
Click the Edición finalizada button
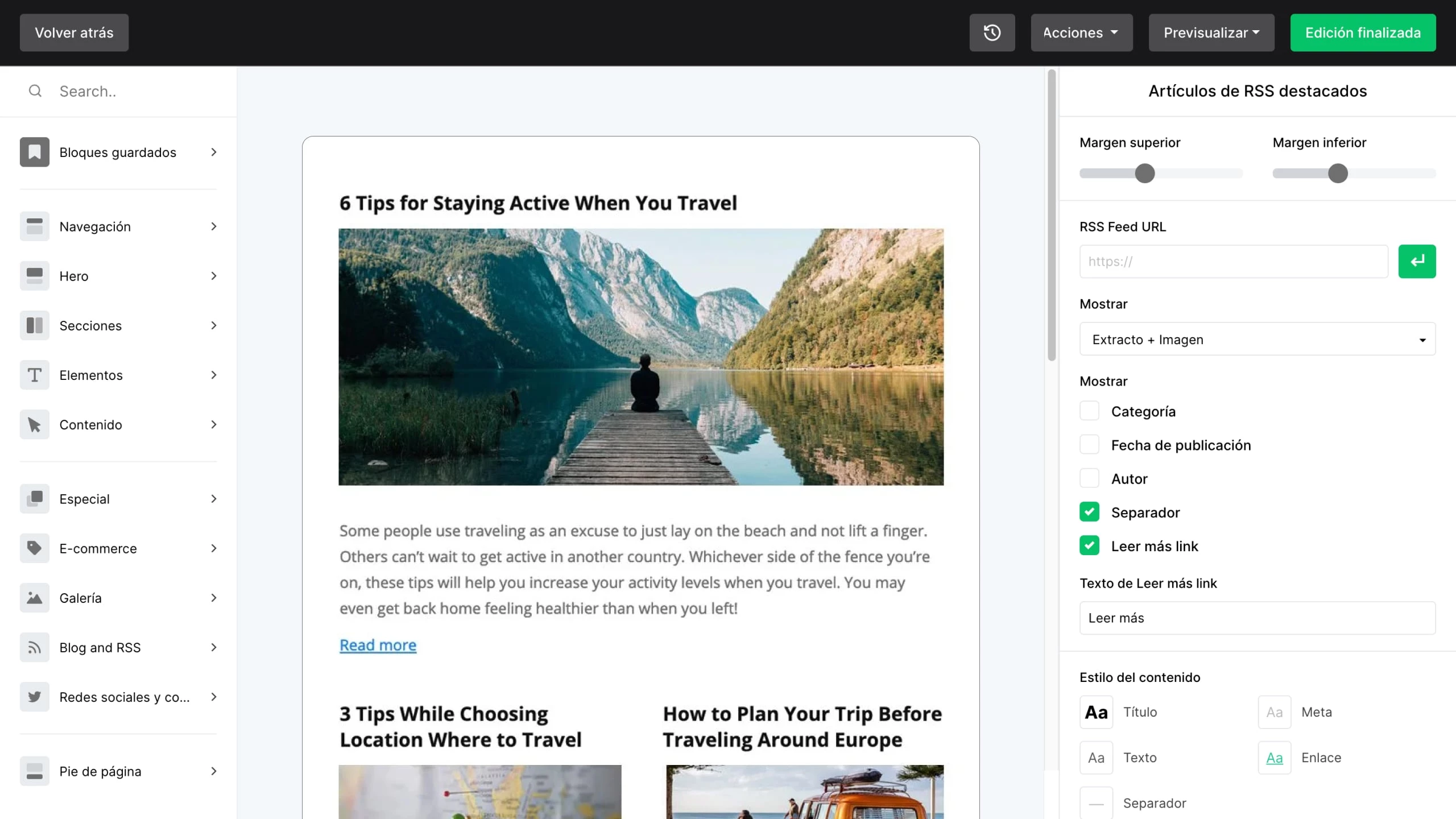point(1363,32)
